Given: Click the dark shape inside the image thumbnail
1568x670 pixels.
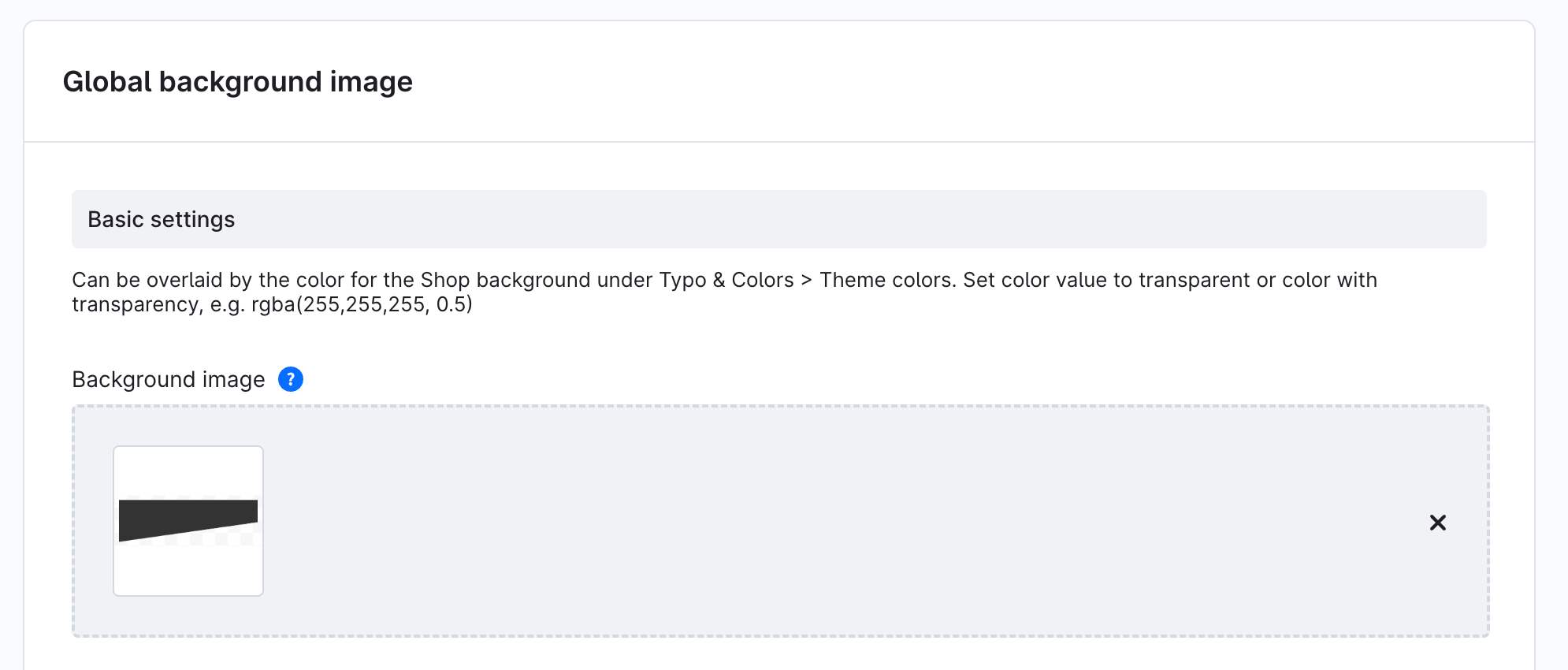Looking at the screenshot, I should (188, 518).
